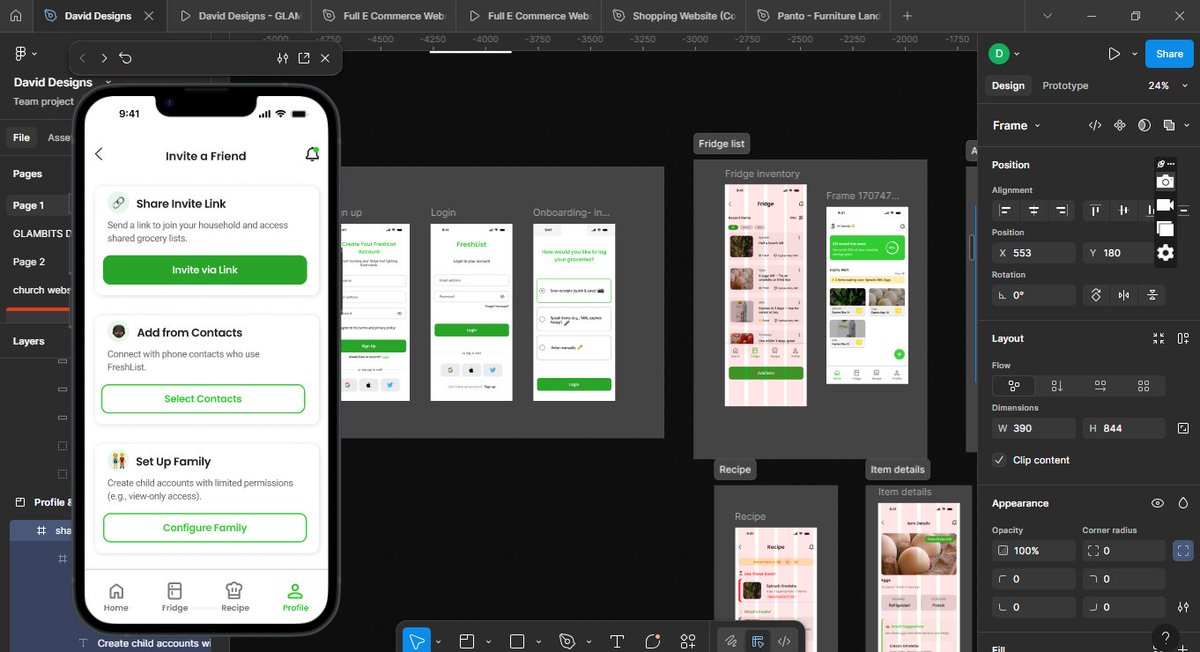
Task: Flip horizontal in Rotation row
Action: pyautogui.click(x=1124, y=295)
